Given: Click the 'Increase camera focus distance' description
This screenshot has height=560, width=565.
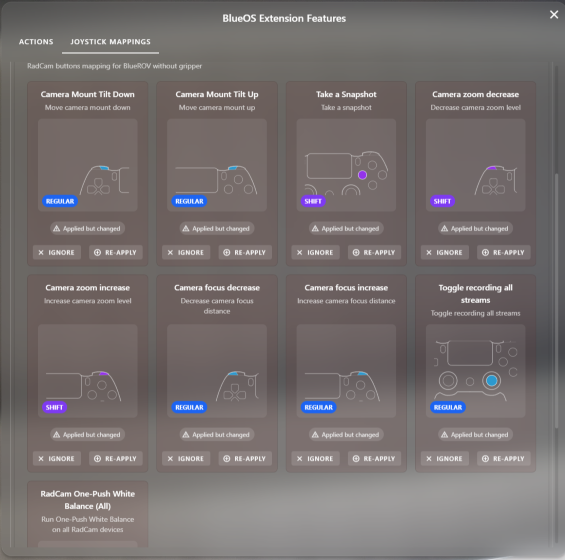Looking at the screenshot, I should pos(346,301).
